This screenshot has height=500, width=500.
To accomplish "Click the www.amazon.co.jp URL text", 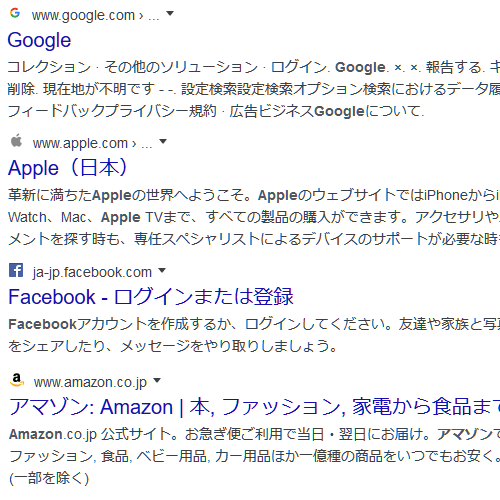I will (x=90, y=382).
